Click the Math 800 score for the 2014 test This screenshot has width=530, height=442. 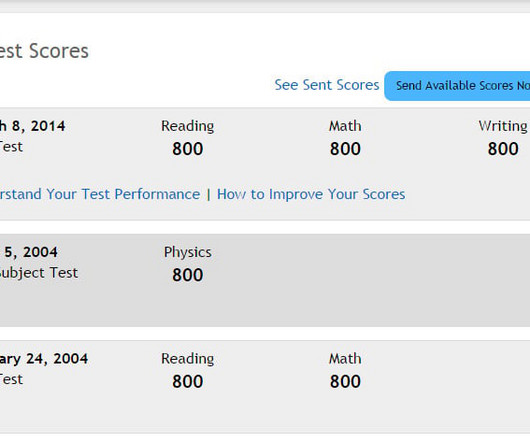coord(345,149)
